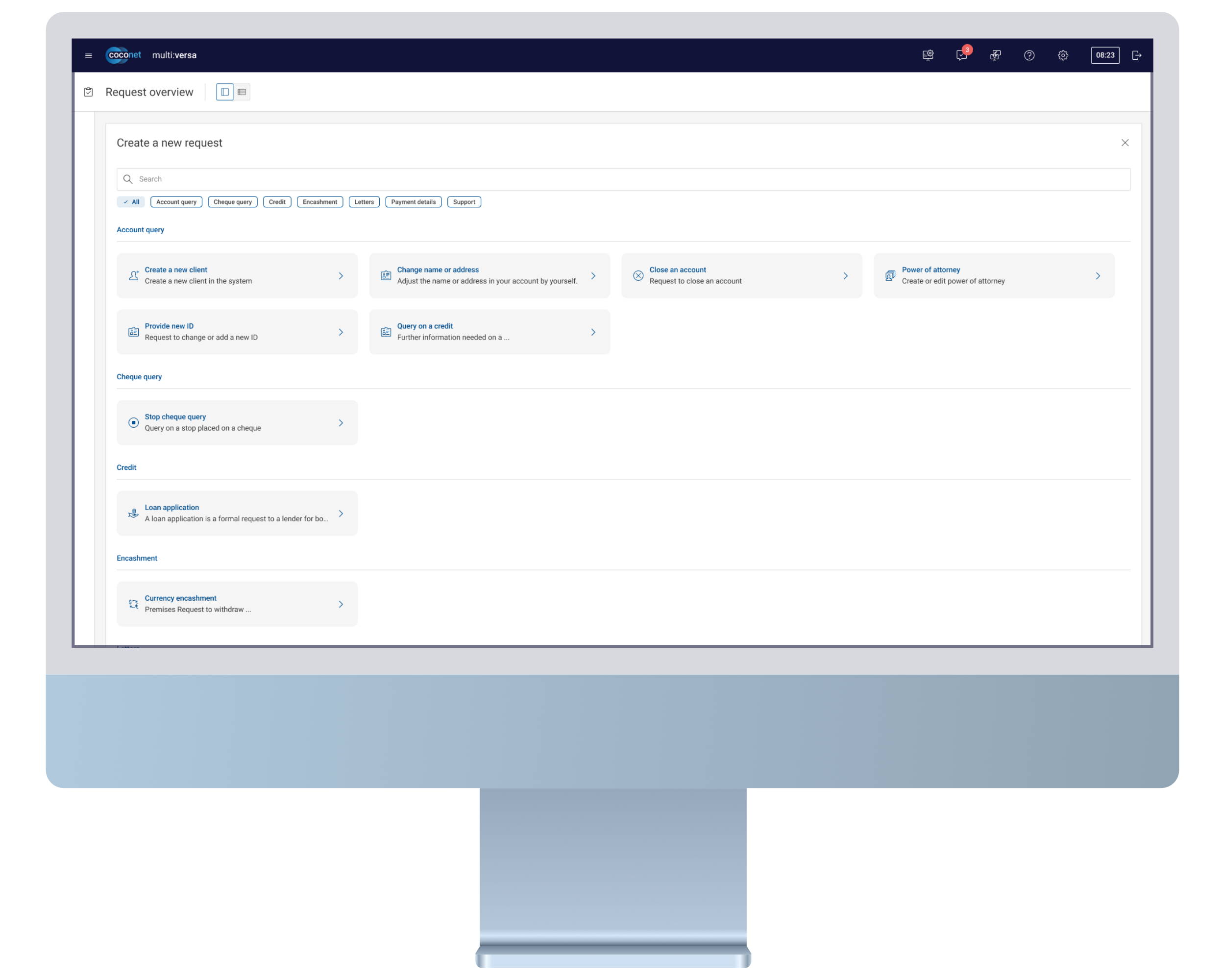Open the hamburger navigation menu
The image size is (1225, 980).
(x=88, y=55)
